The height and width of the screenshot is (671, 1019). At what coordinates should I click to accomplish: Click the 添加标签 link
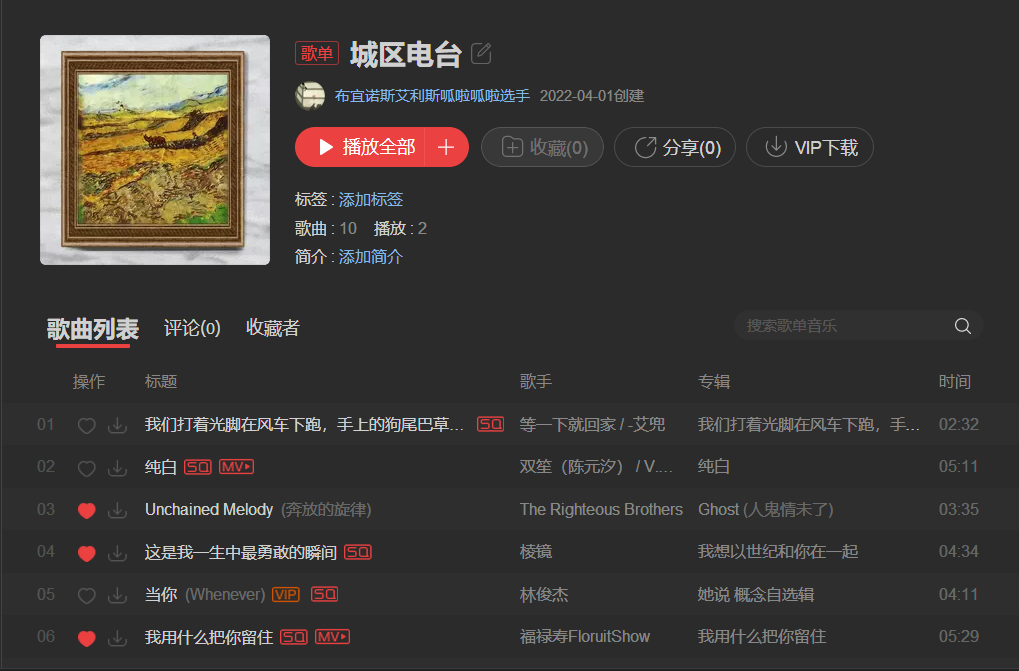[x=370, y=199]
